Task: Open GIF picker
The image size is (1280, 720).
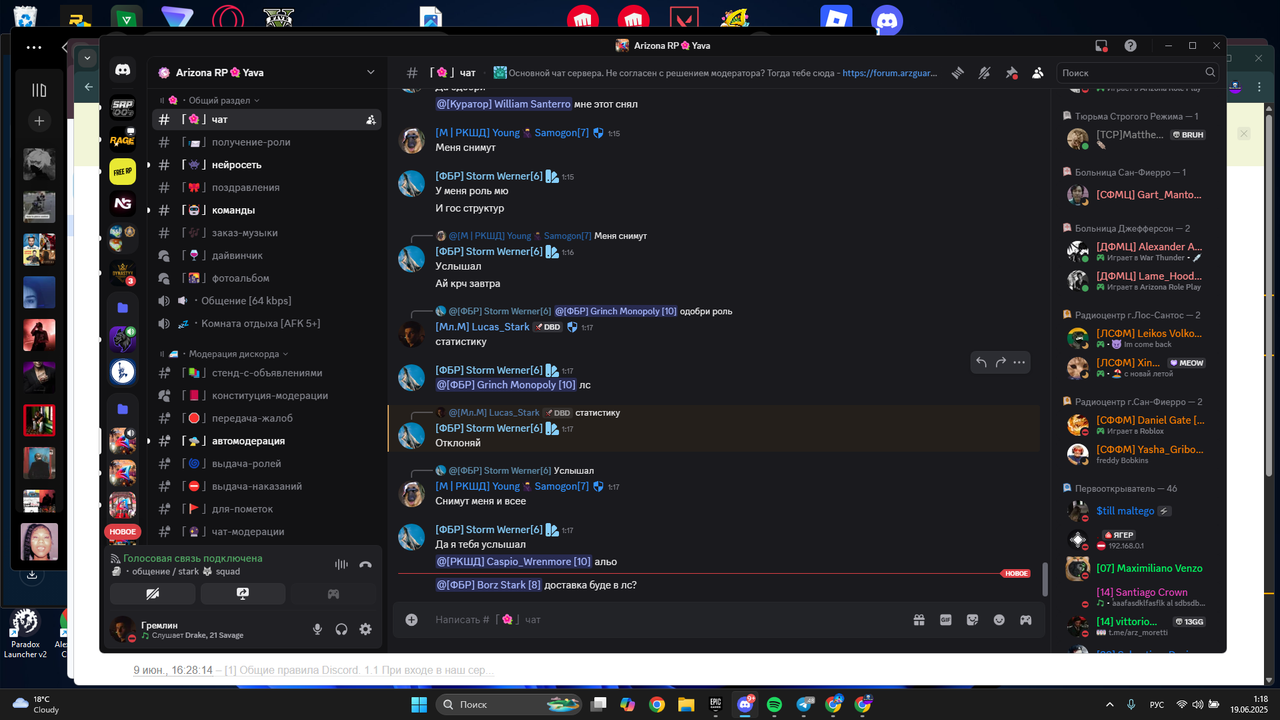Action: [x=946, y=620]
